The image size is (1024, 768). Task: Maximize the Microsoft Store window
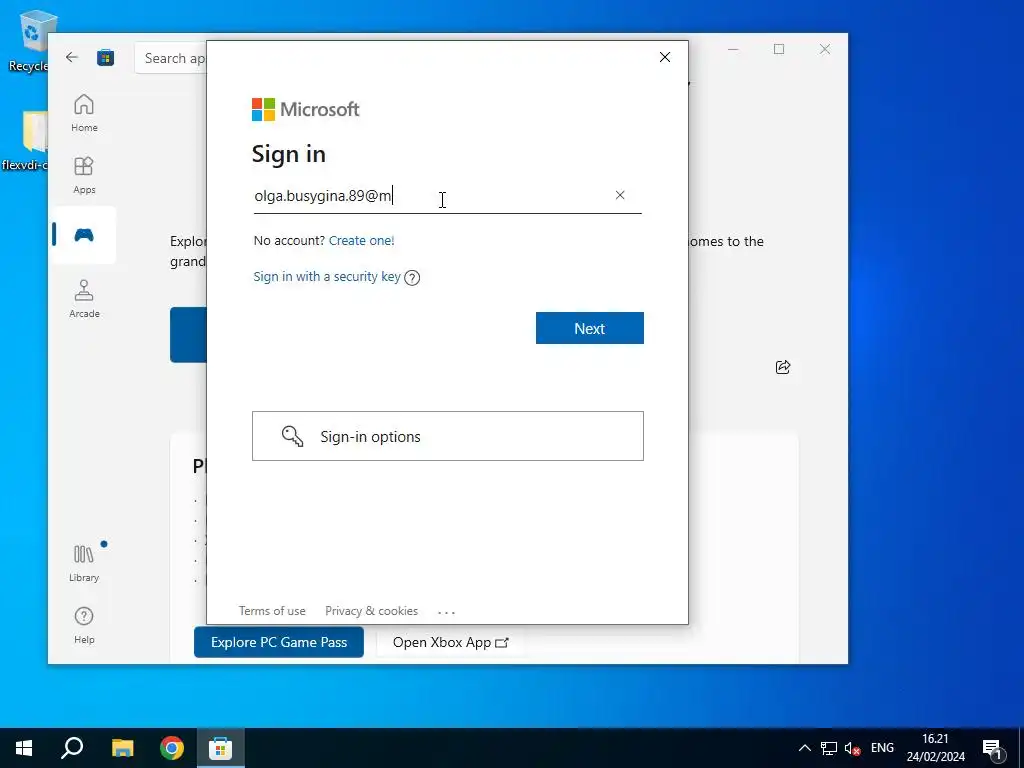click(778, 49)
